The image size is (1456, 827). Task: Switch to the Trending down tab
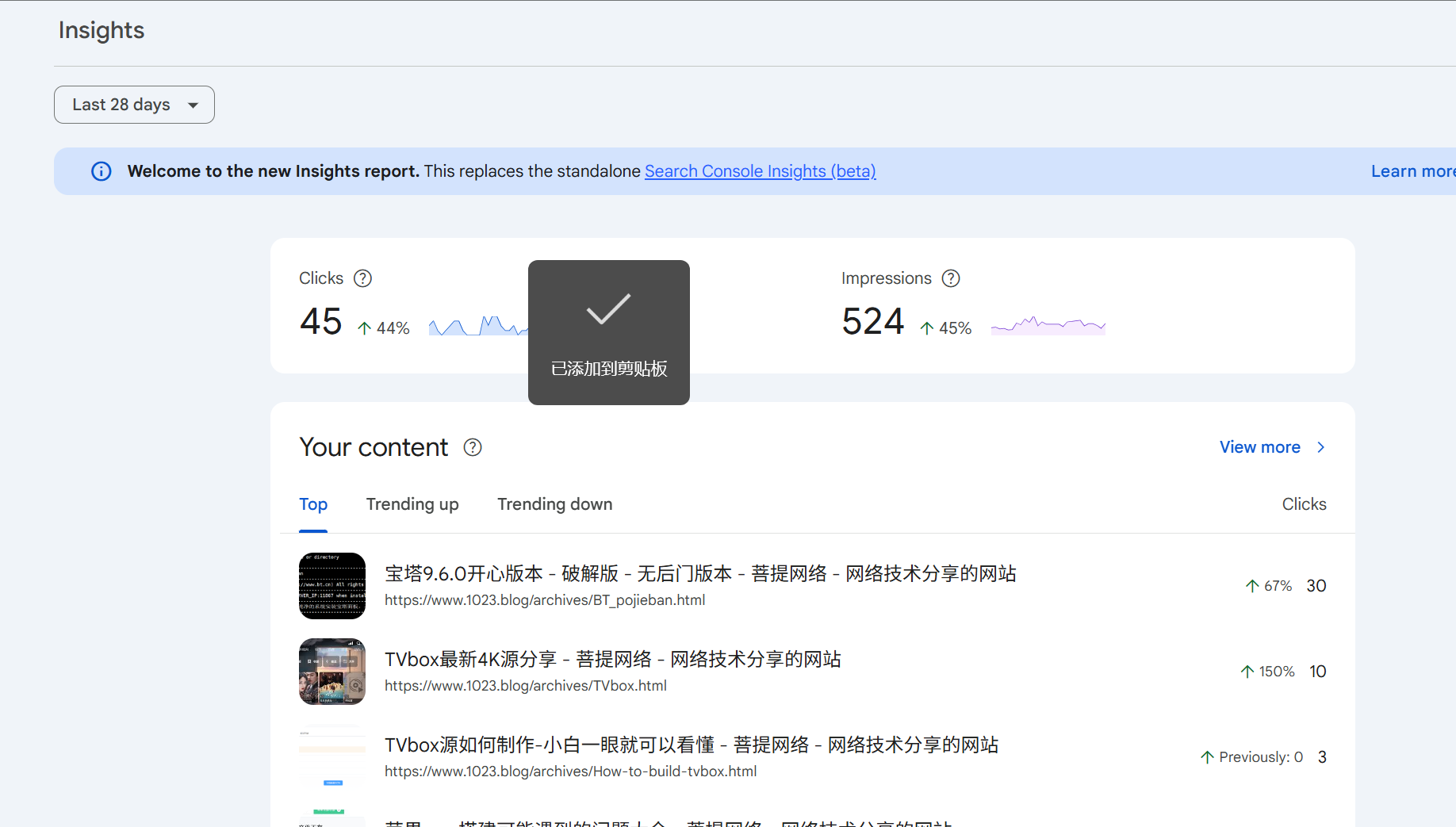click(554, 504)
